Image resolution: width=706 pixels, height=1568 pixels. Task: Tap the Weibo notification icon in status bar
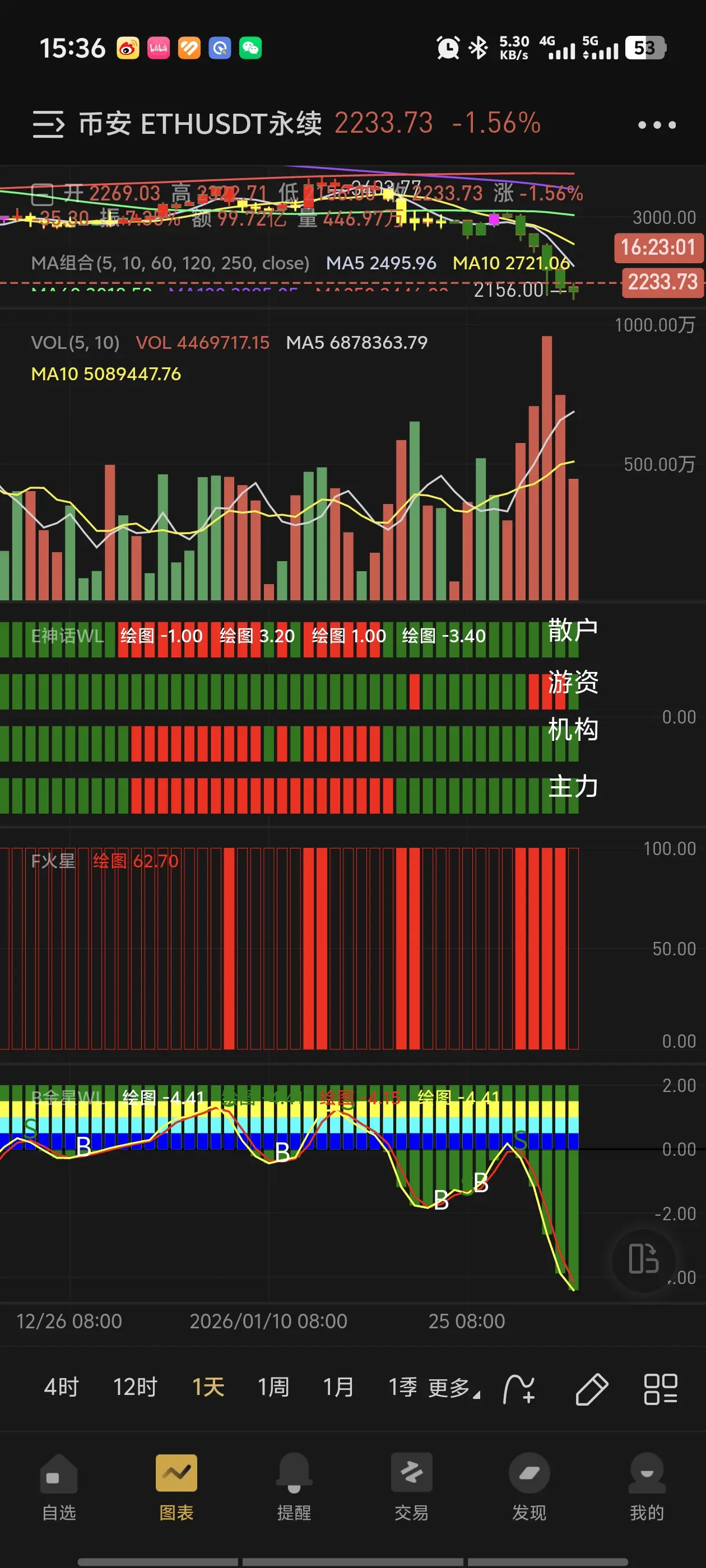pyautogui.click(x=128, y=48)
